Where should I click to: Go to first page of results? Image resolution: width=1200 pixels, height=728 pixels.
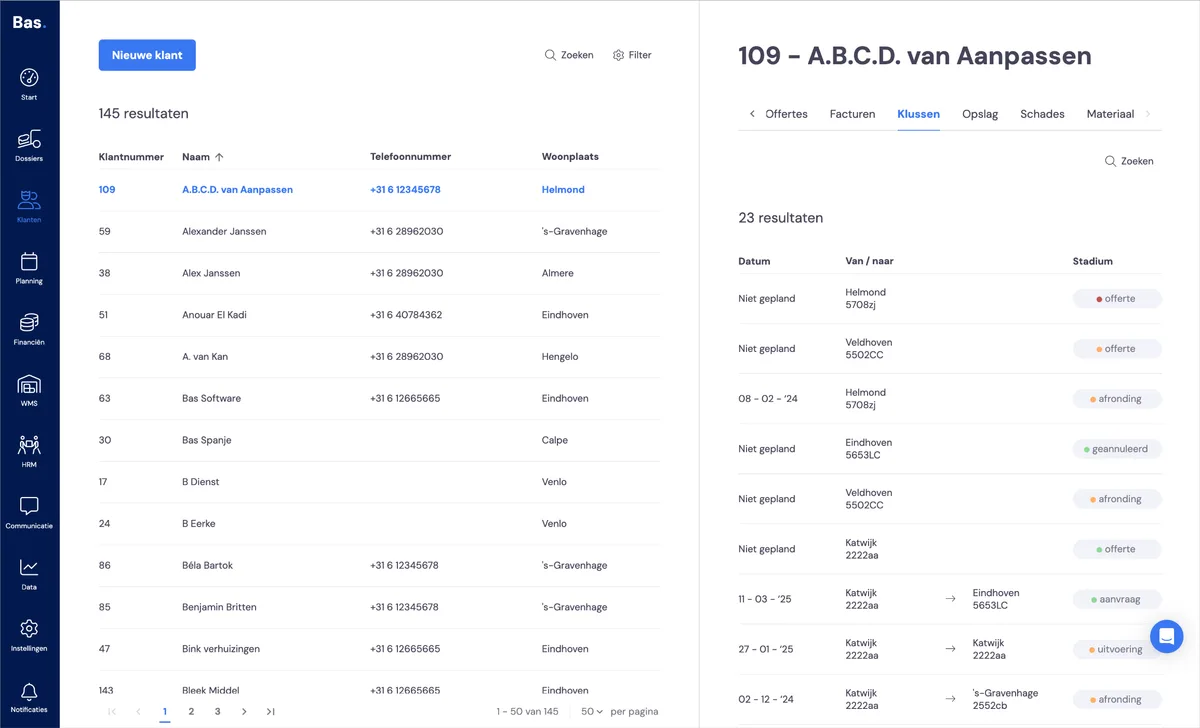[111, 712]
